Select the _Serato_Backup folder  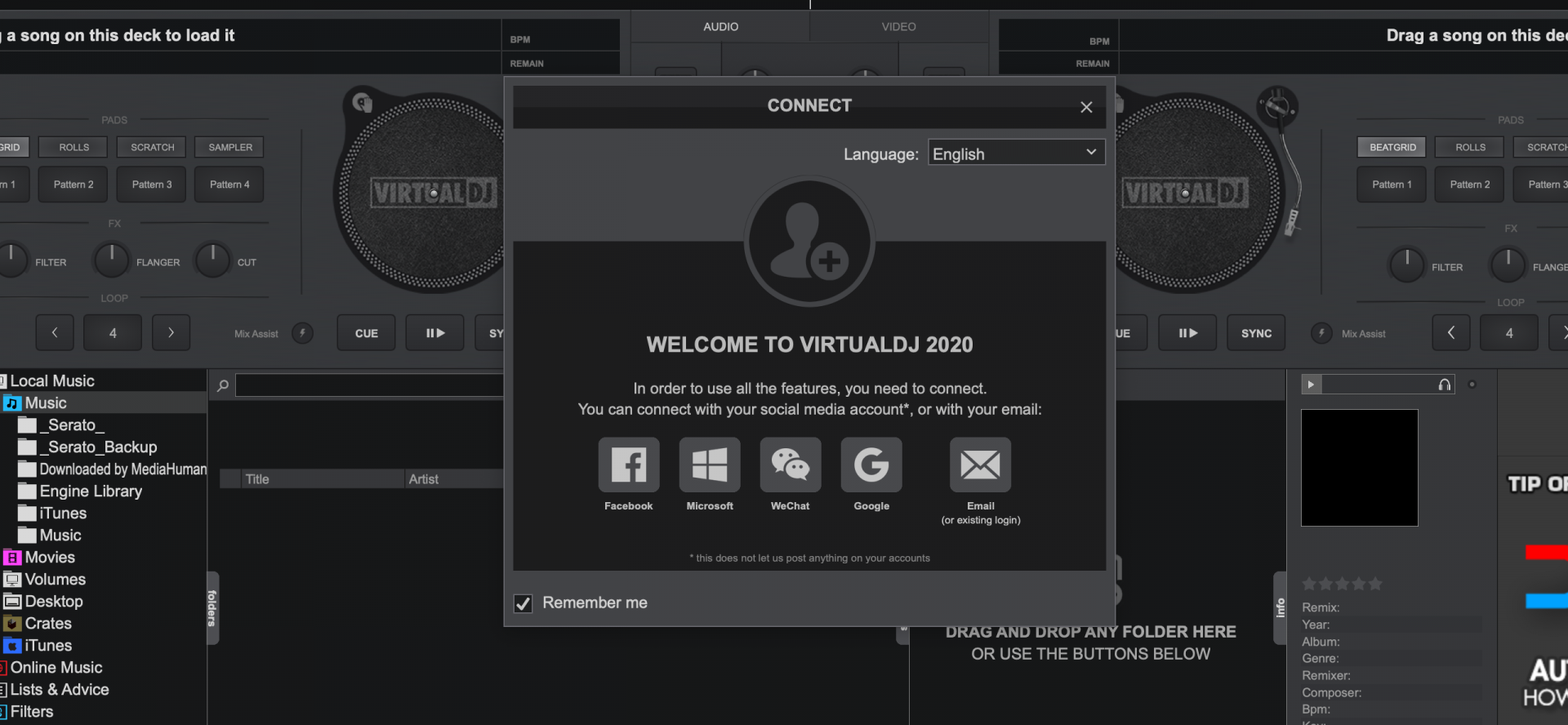(88, 447)
